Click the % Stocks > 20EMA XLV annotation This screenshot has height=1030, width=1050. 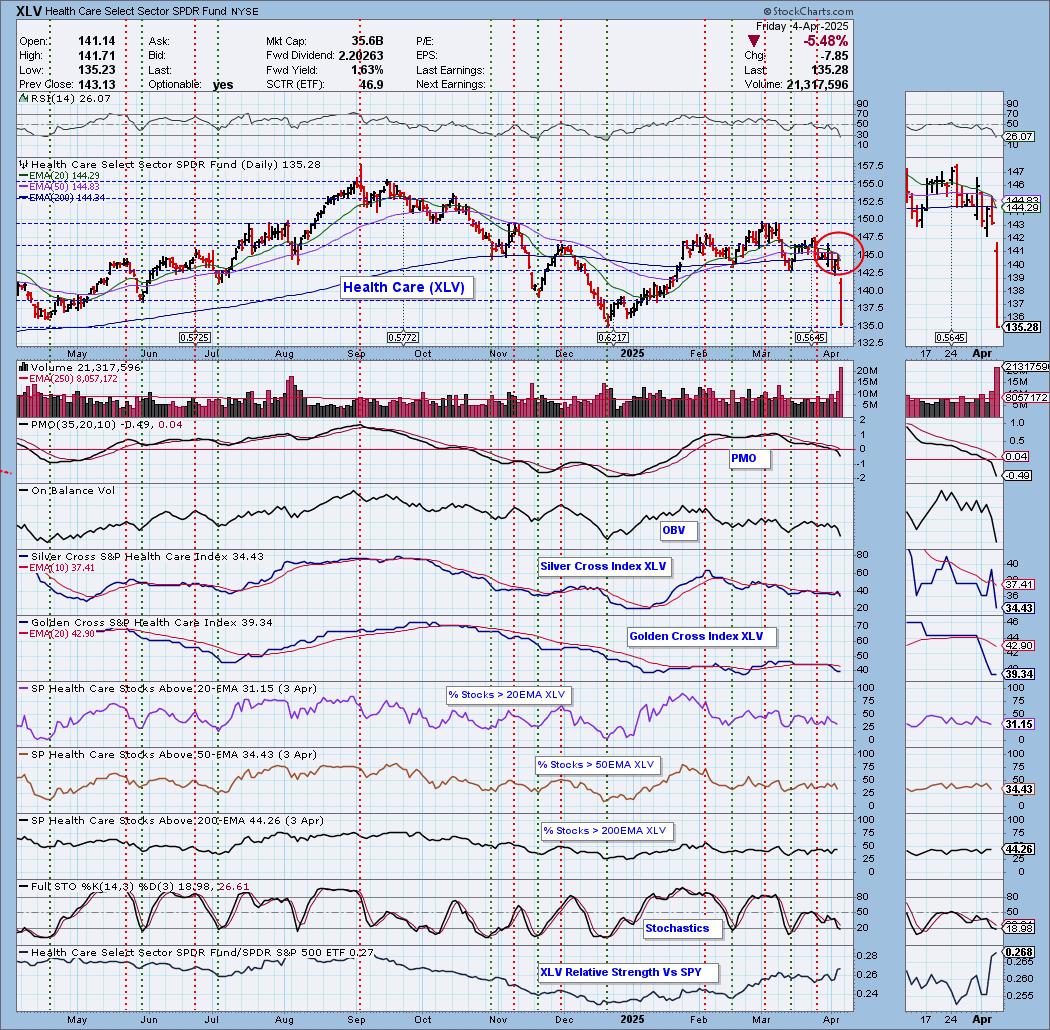(507, 695)
